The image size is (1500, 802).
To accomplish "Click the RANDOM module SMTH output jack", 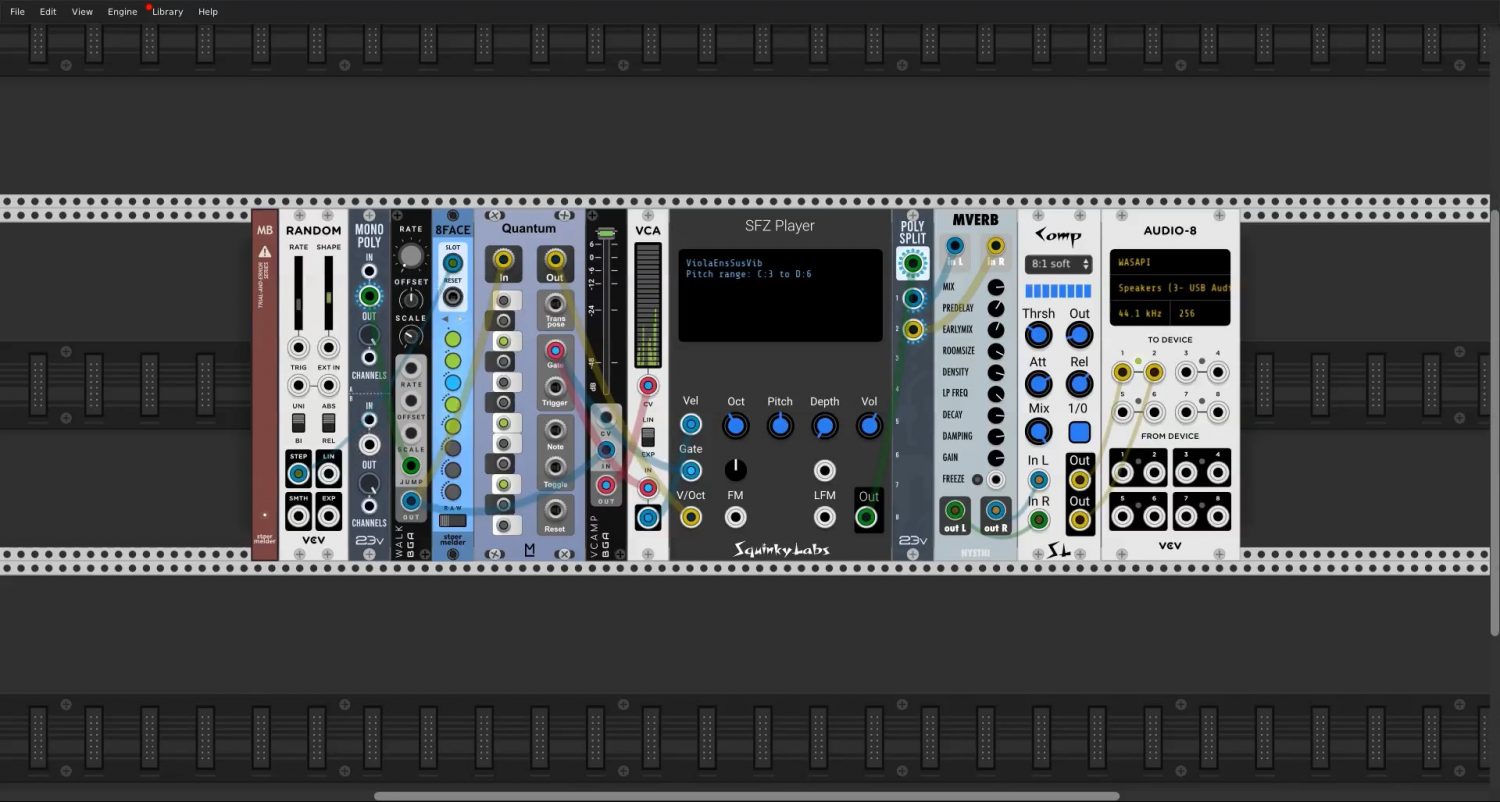I will coord(298,516).
